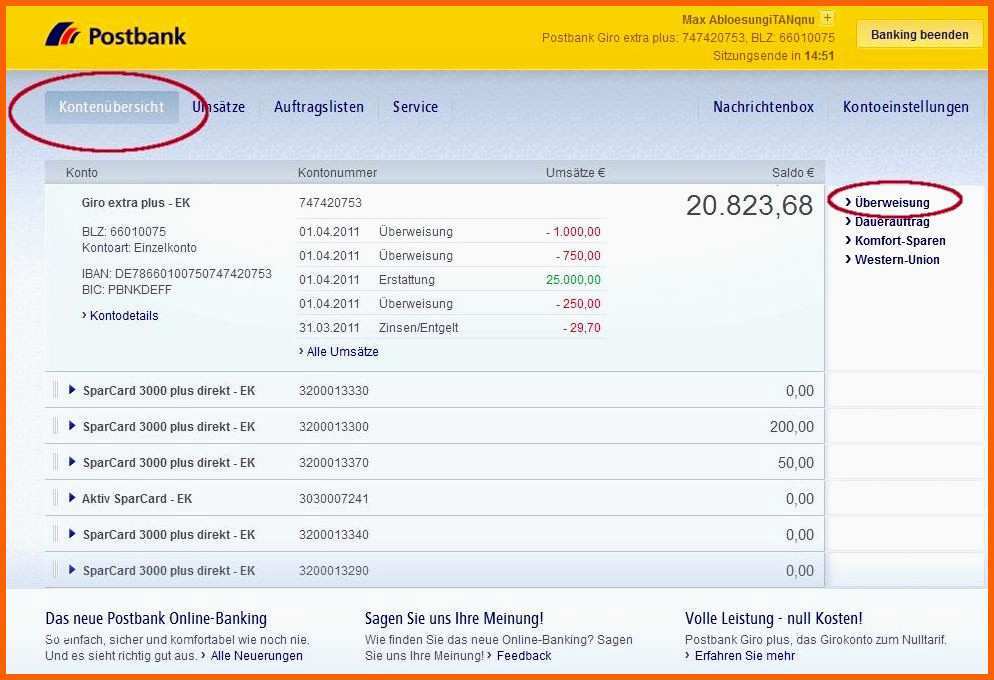994x680 pixels.
Task: Expand the Aktiv SparCard account row
Action: point(72,498)
